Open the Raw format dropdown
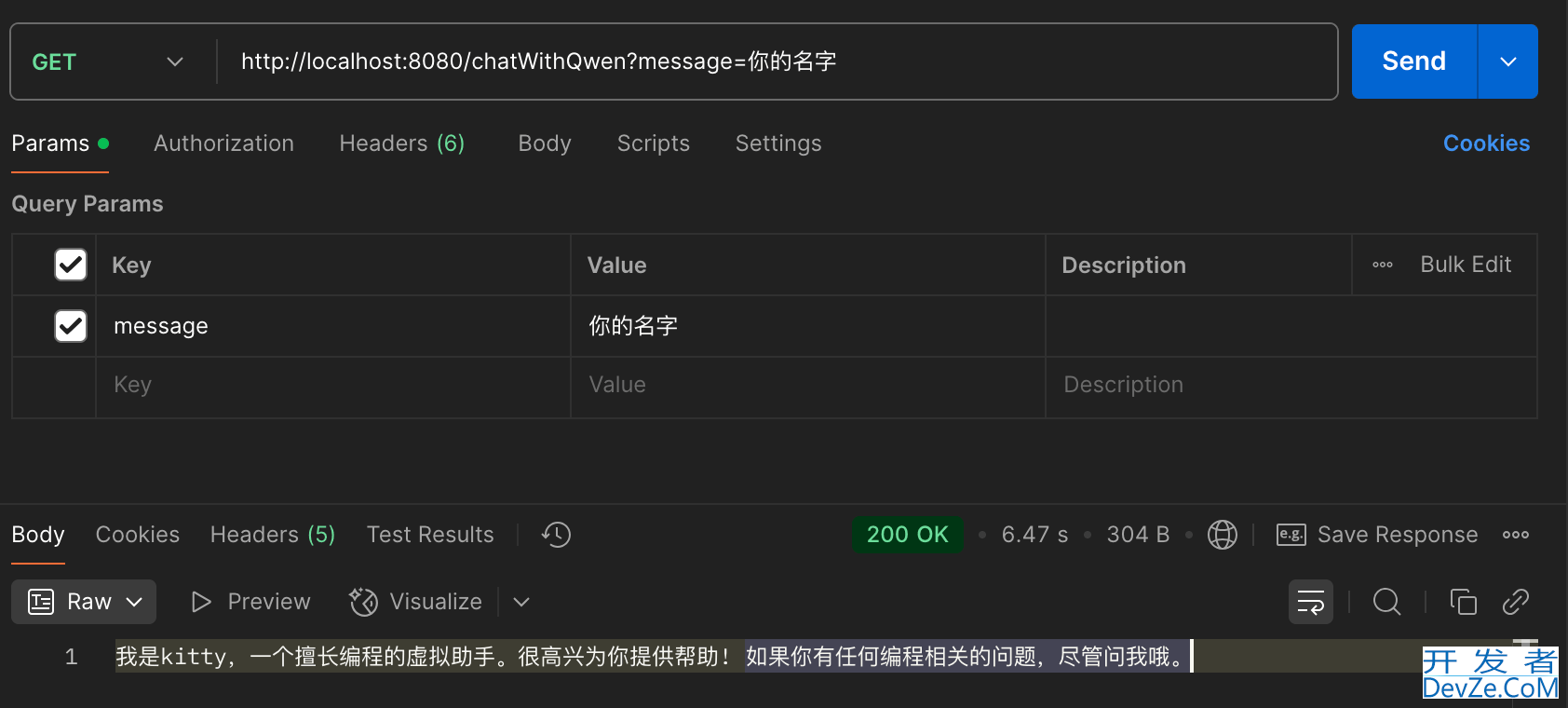Viewport: 1568px width, 708px height. pyautogui.click(x=84, y=602)
